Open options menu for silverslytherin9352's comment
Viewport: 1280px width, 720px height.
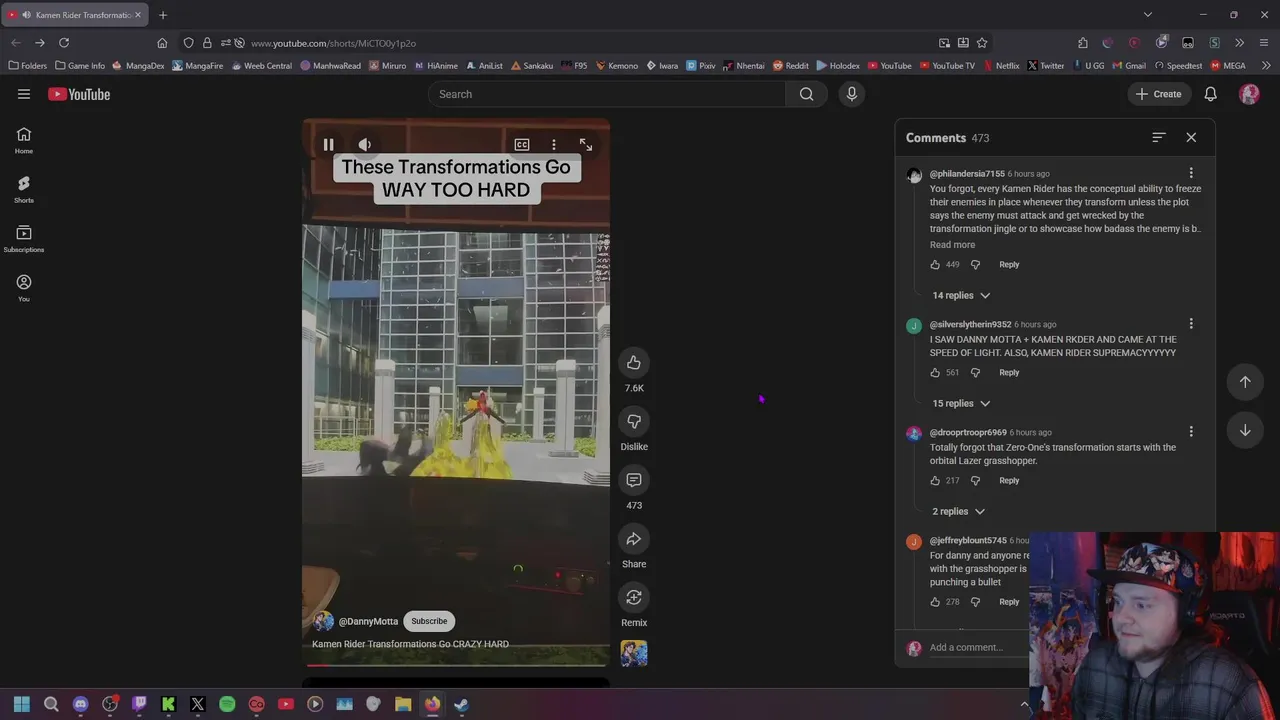pyautogui.click(x=1191, y=323)
